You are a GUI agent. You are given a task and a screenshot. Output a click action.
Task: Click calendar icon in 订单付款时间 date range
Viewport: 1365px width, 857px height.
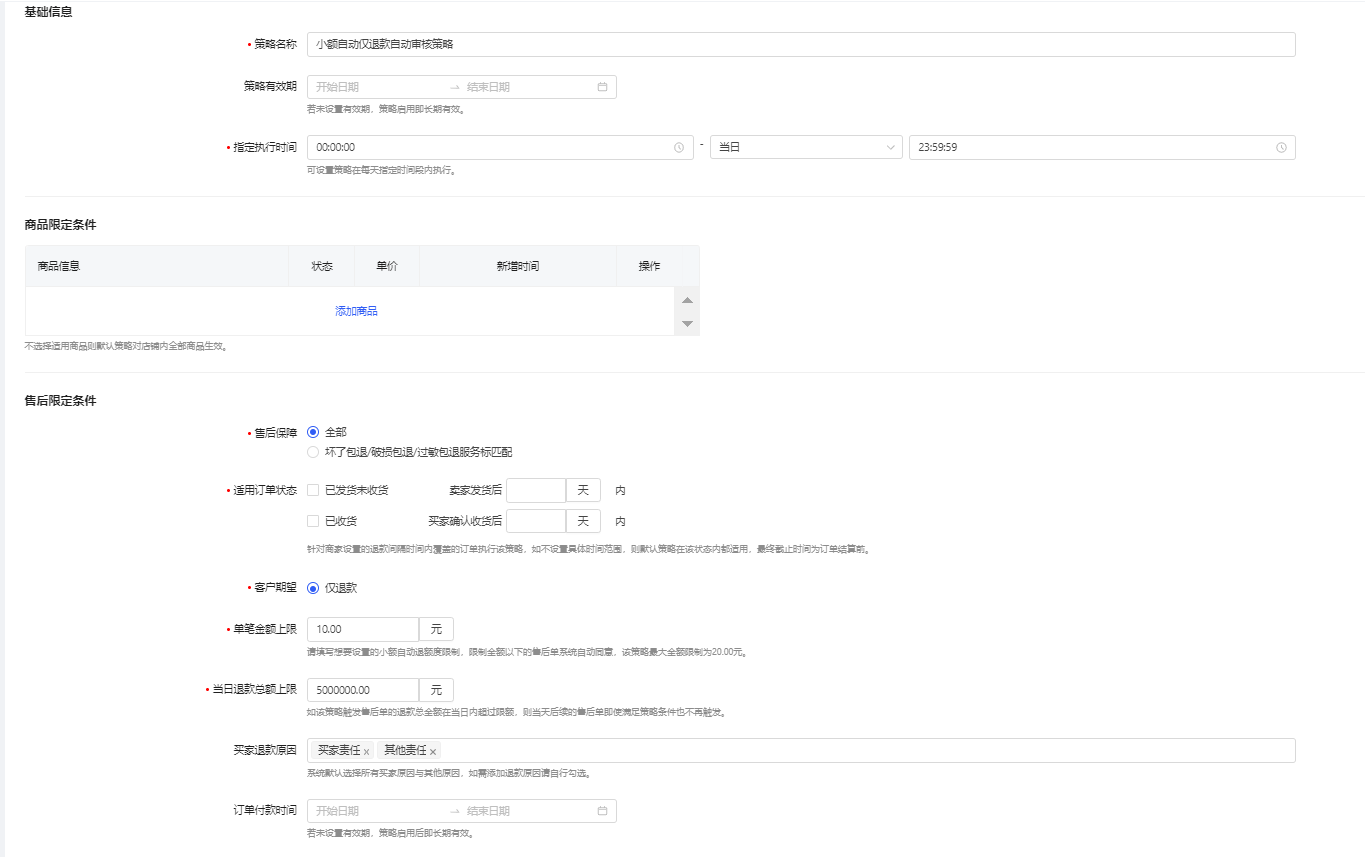click(x=602, y=811)
